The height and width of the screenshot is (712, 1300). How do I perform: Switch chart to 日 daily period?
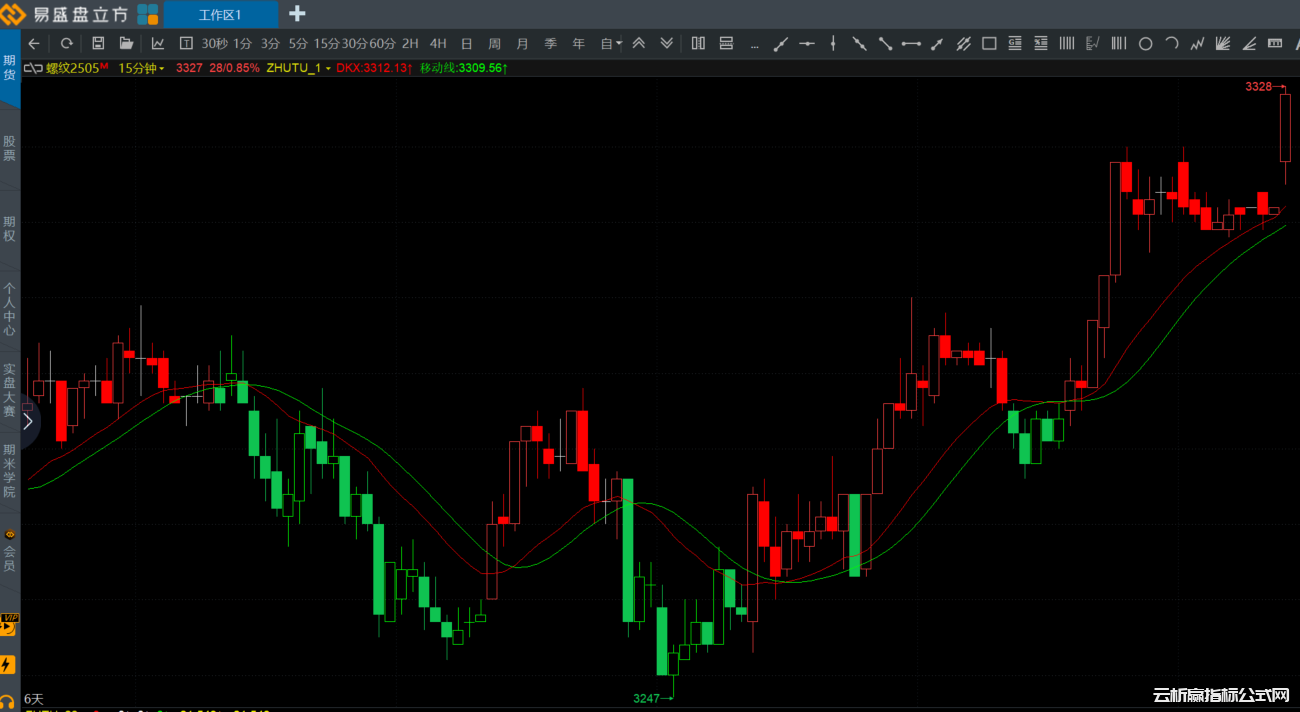click(466, 43)
